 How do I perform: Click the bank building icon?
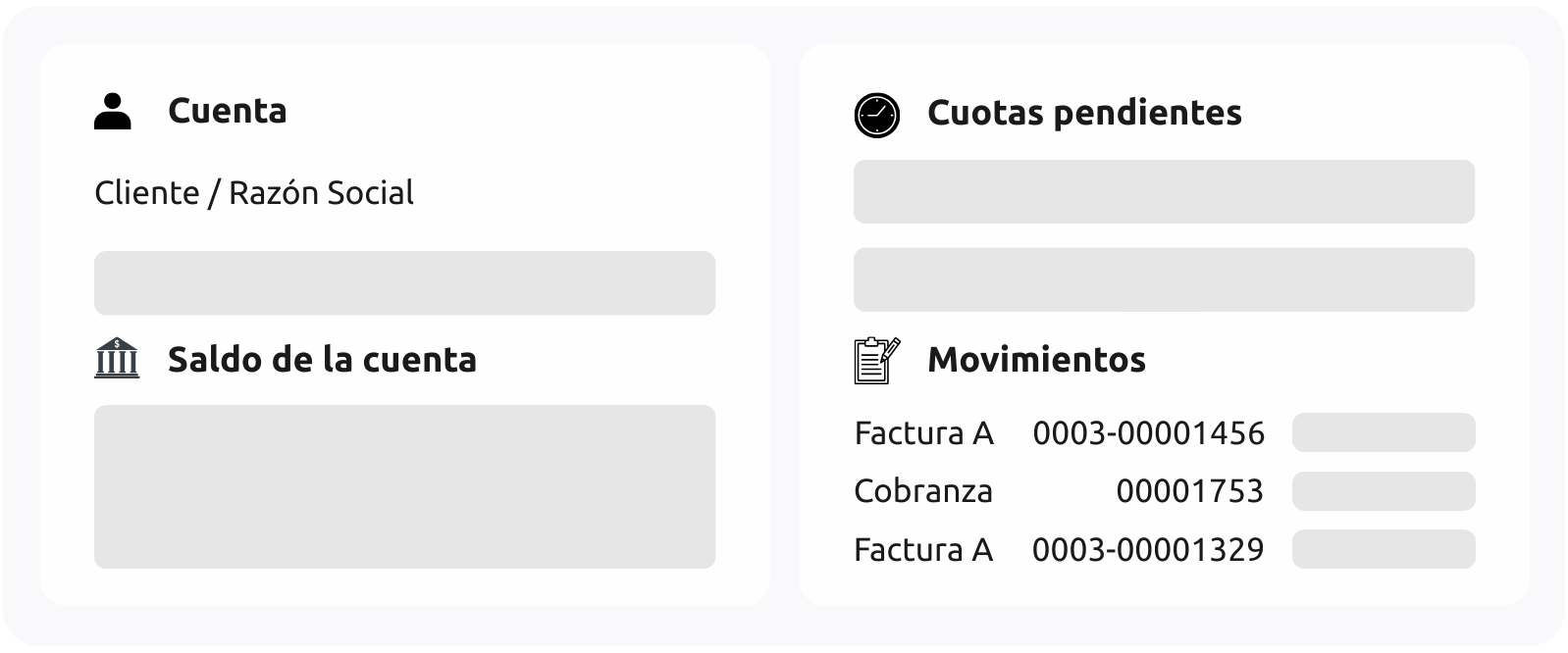117,359
